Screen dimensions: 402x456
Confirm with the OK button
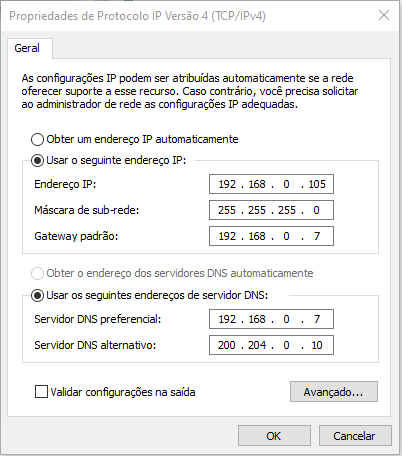[274, 436]
